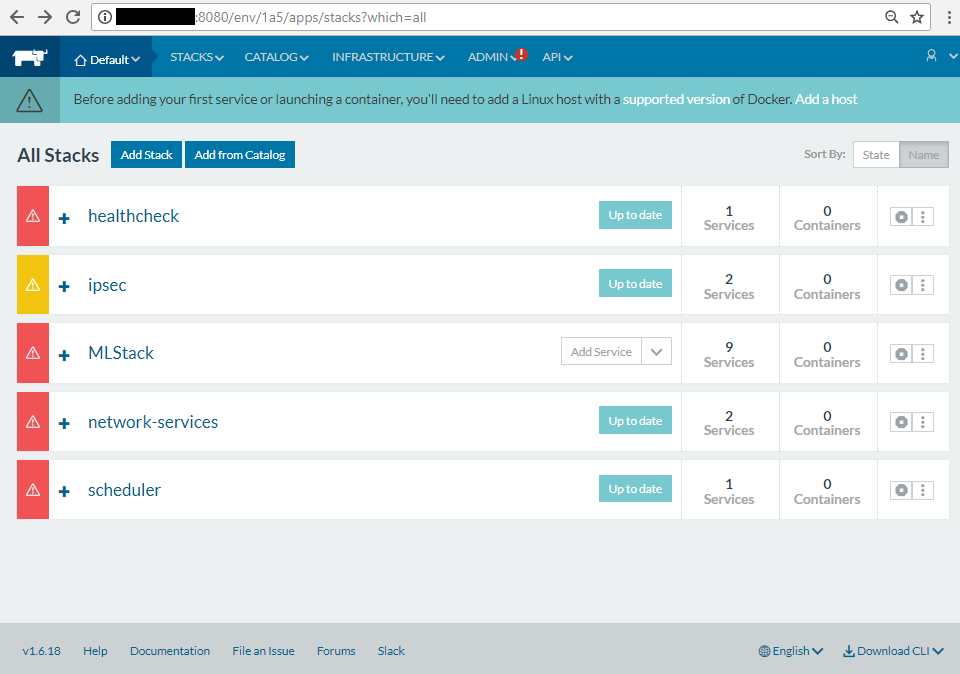This screenshot has width=960, height=674.
Task: Open MLStack Add Service dropdown arrow
Action: point(656,351)
